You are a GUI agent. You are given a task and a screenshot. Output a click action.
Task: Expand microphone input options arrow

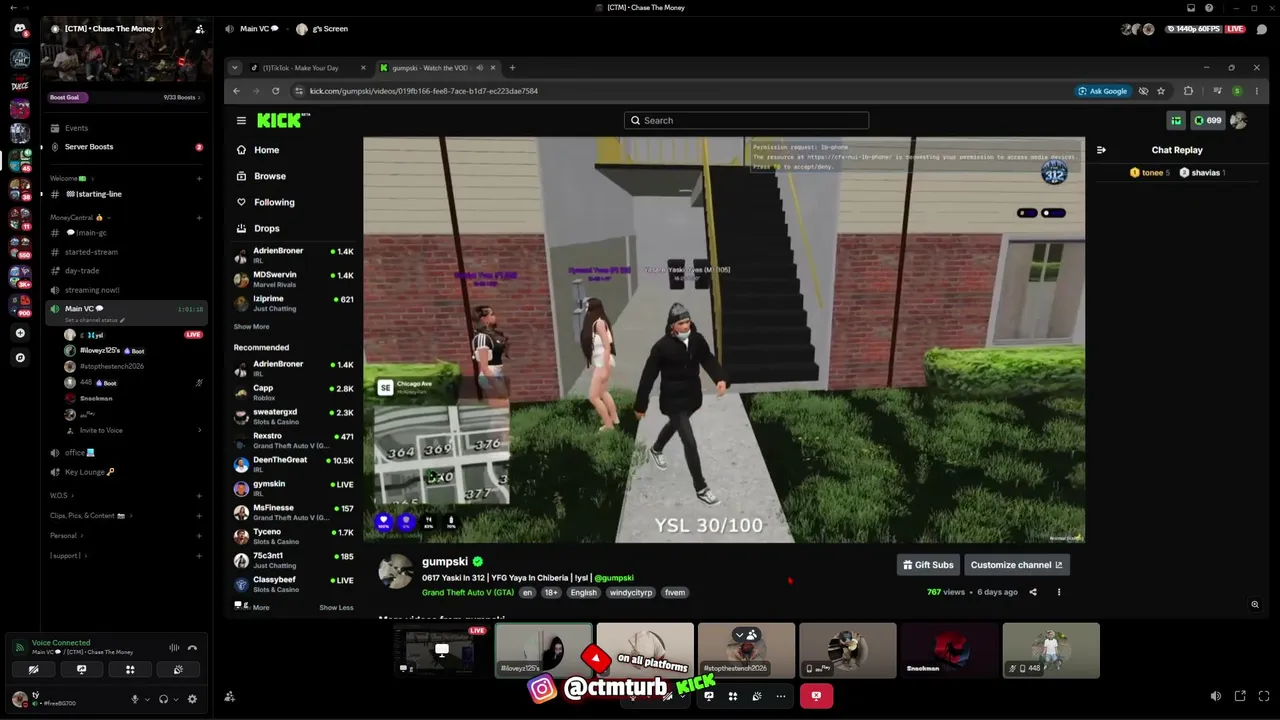(x=147, y=699)
